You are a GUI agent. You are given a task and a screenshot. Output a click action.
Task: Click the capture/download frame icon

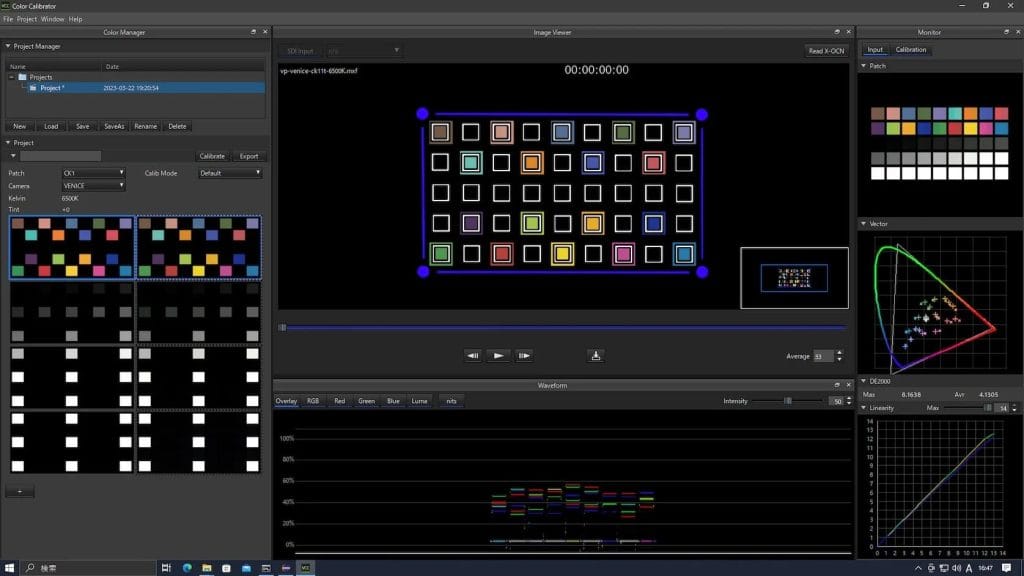(x=596, y=355)
